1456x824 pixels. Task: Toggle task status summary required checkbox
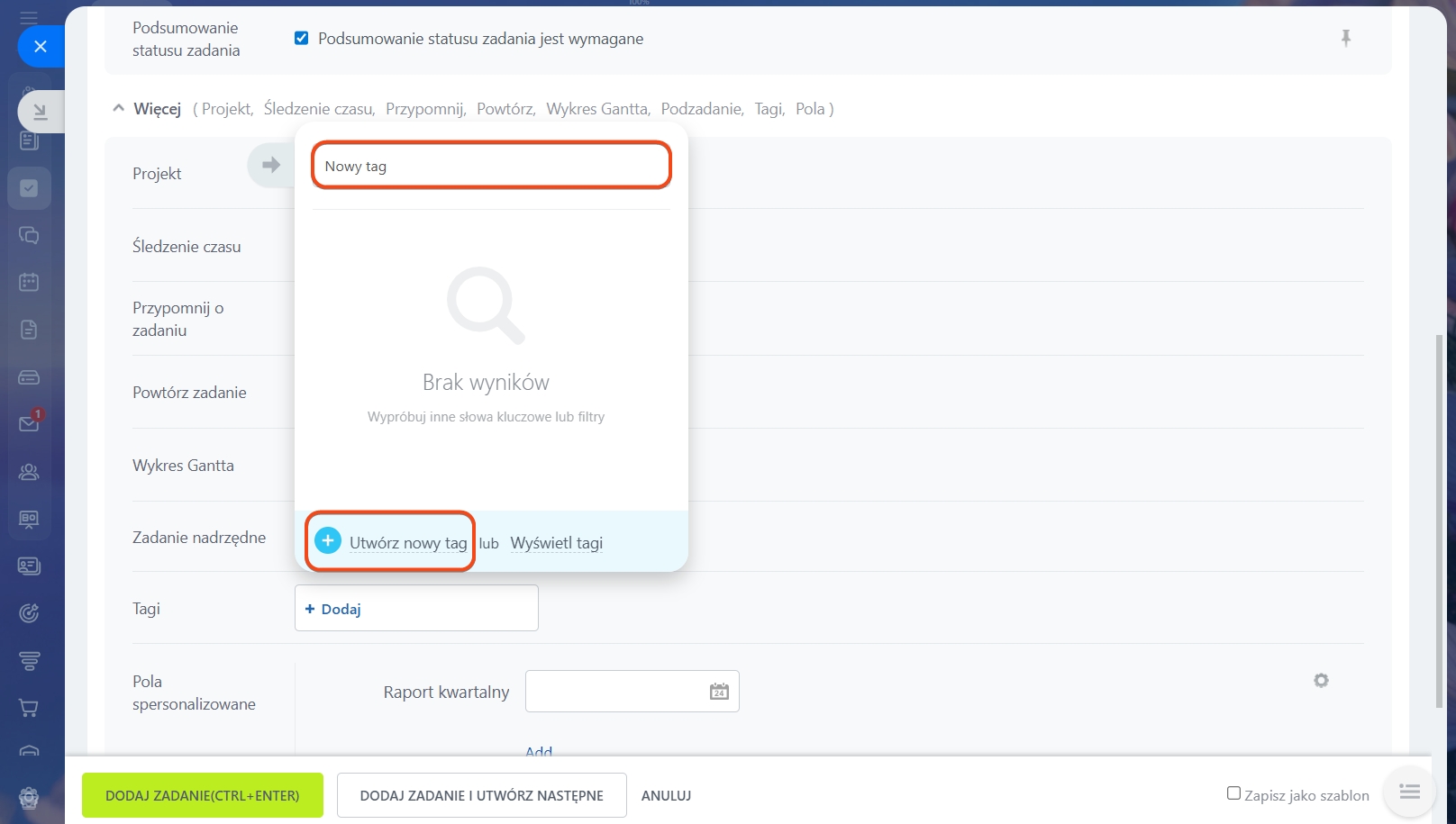tap(302, 38)
